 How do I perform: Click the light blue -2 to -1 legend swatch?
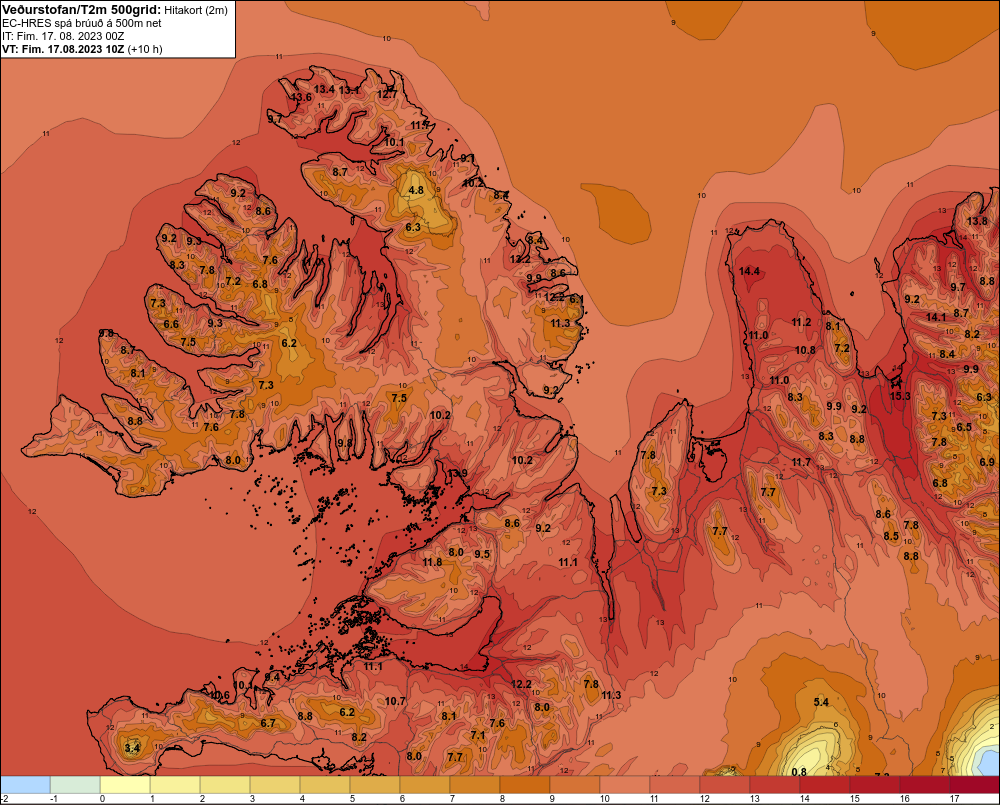(x=26, y=784)
